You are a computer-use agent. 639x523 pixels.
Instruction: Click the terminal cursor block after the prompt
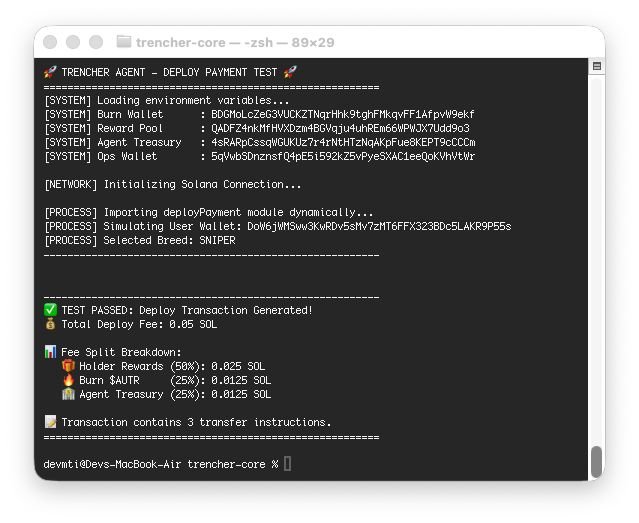(x=287, y=464)
